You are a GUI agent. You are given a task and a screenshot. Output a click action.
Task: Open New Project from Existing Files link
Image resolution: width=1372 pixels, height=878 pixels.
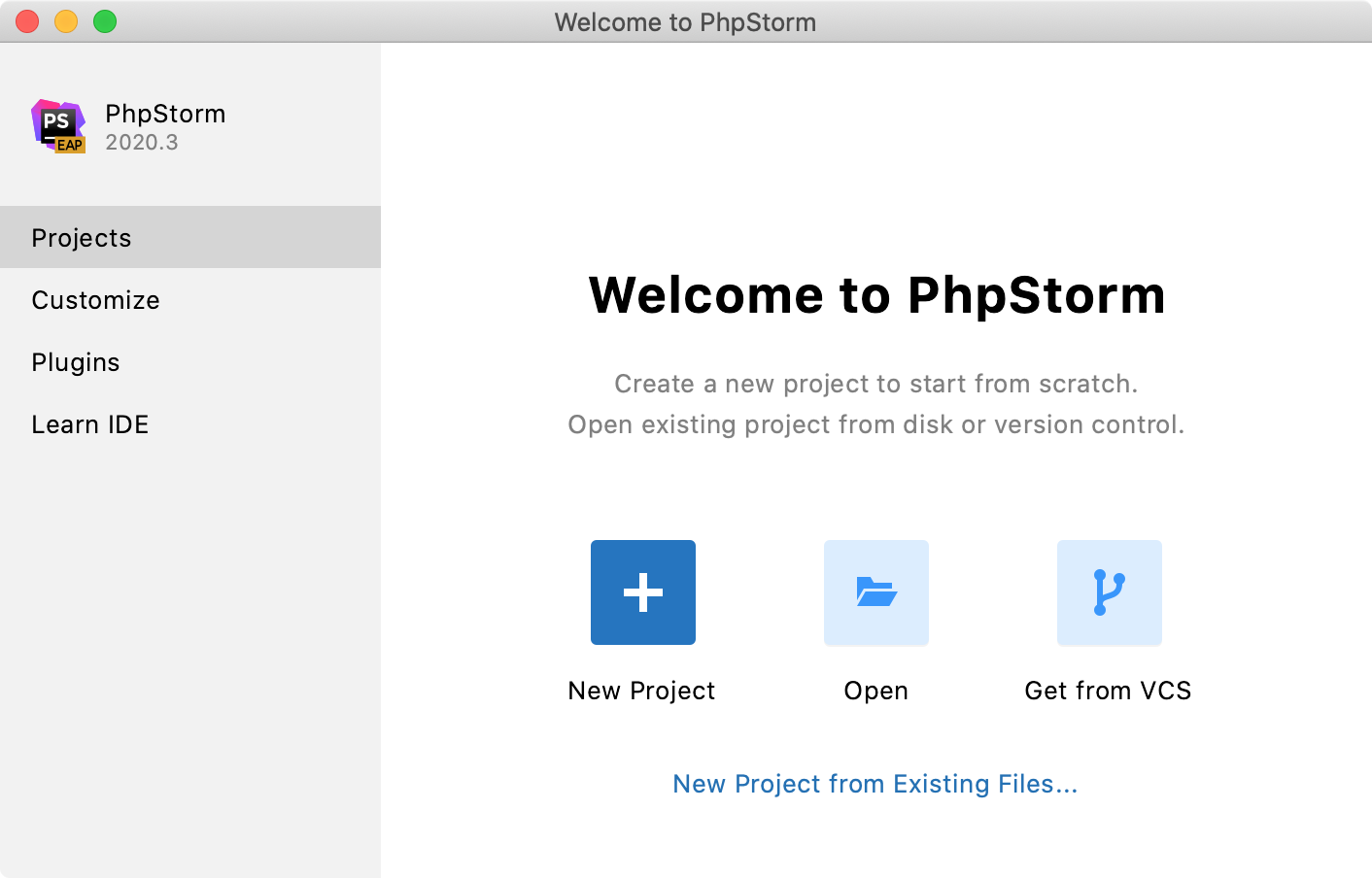coord(875,784)
